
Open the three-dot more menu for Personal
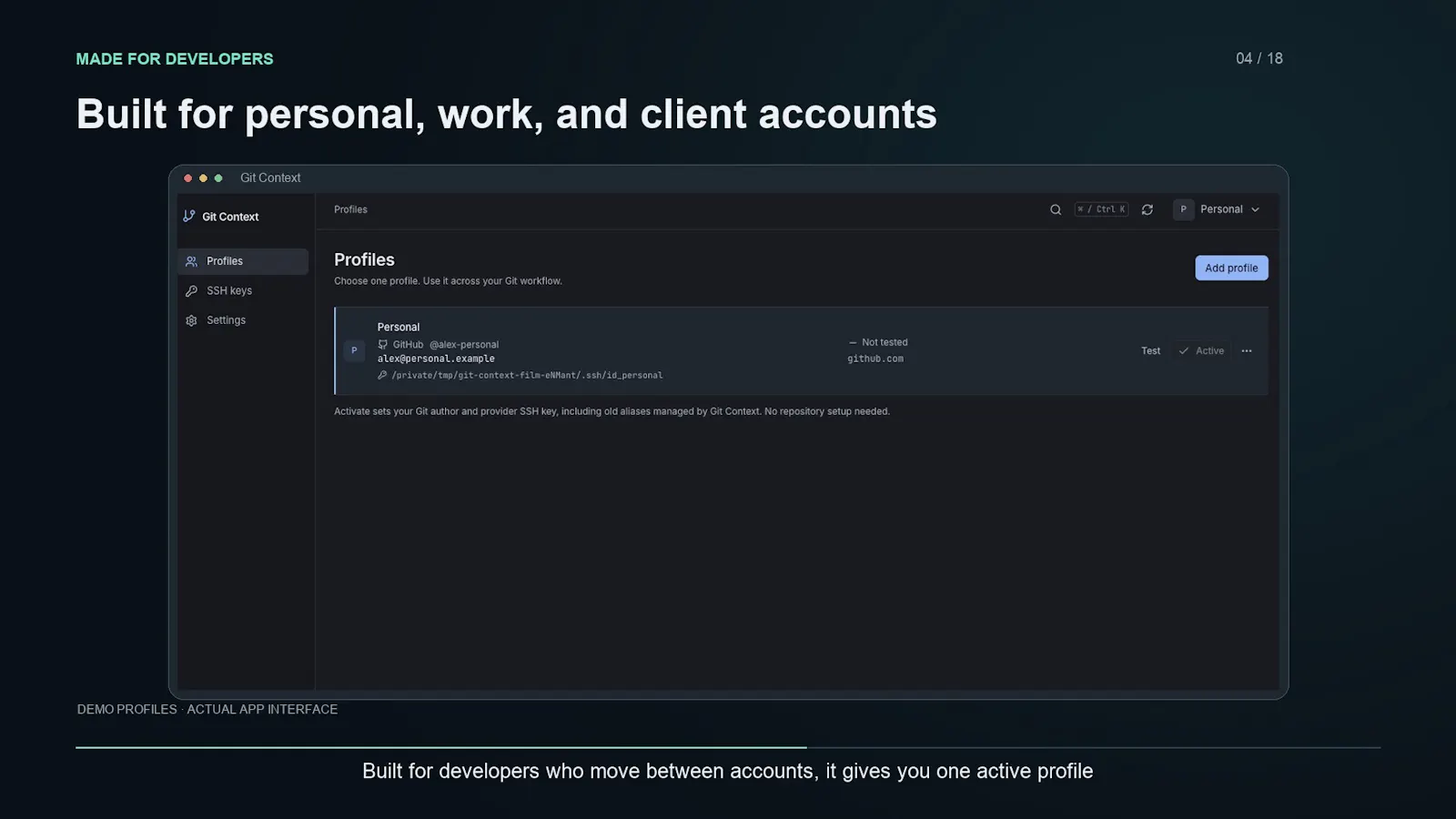[x=1247, y=351]
